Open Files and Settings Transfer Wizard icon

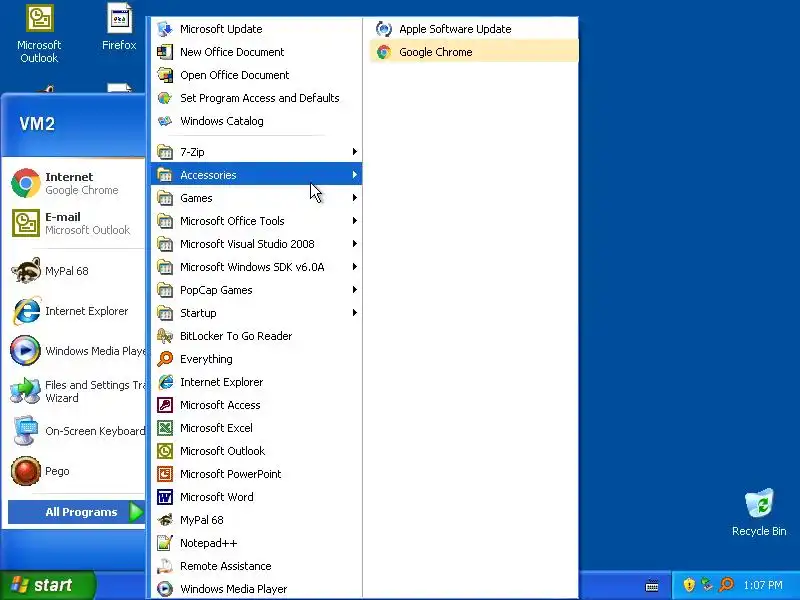click(x=26, y=391)
